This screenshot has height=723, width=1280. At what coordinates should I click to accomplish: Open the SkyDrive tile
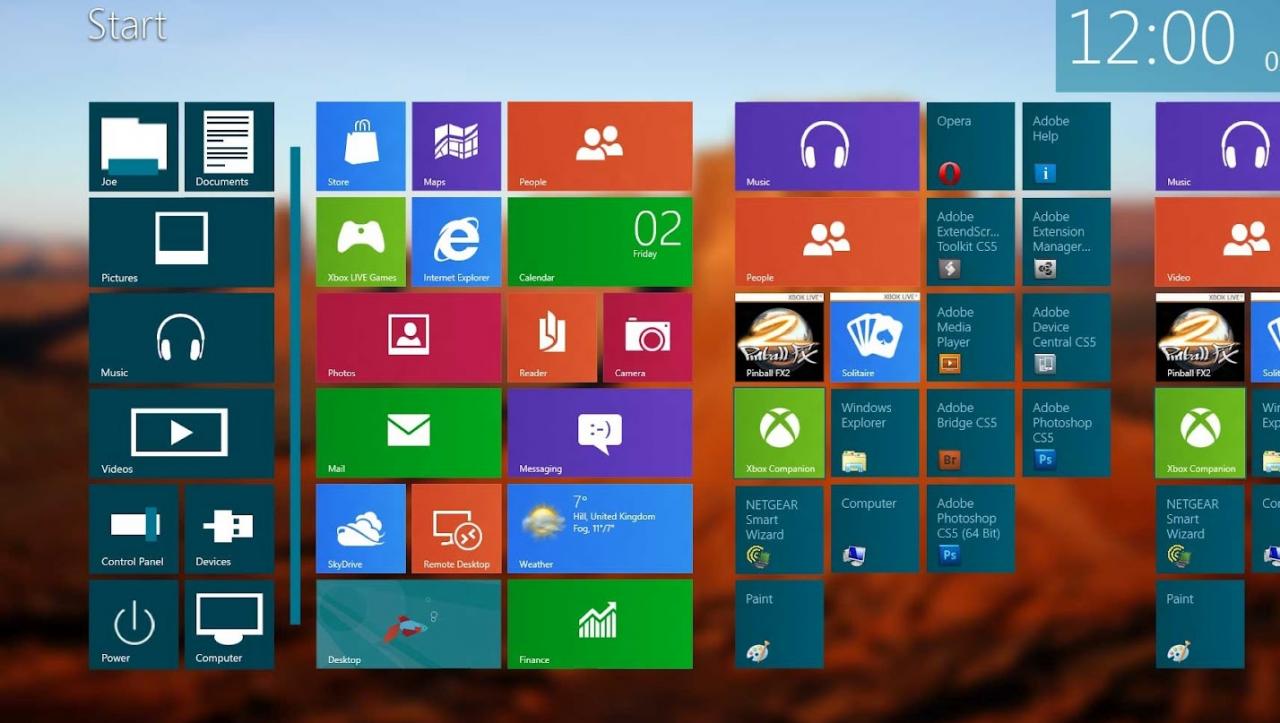coord(361,529)
